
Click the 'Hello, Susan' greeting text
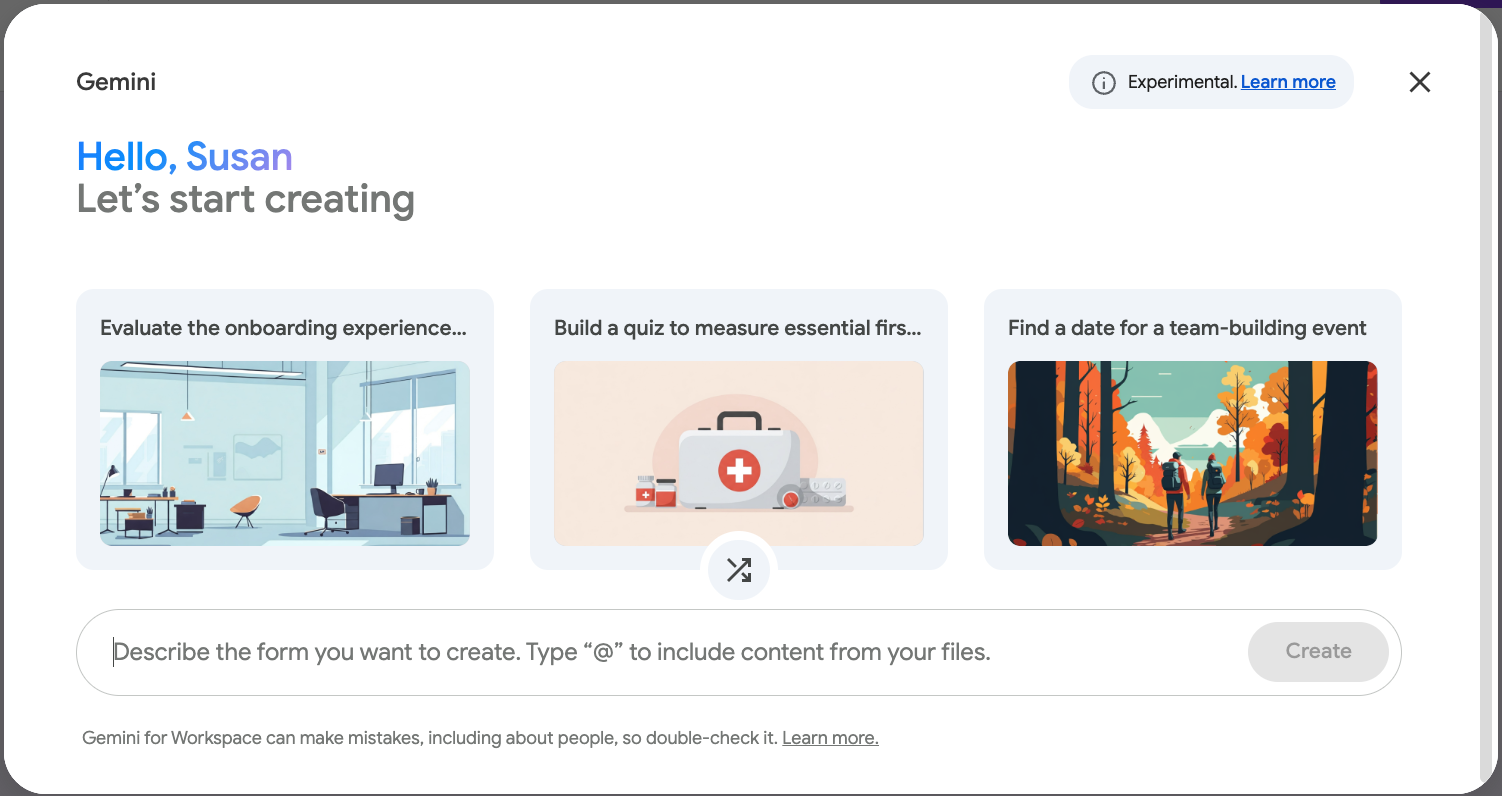[x=184, y=156]
